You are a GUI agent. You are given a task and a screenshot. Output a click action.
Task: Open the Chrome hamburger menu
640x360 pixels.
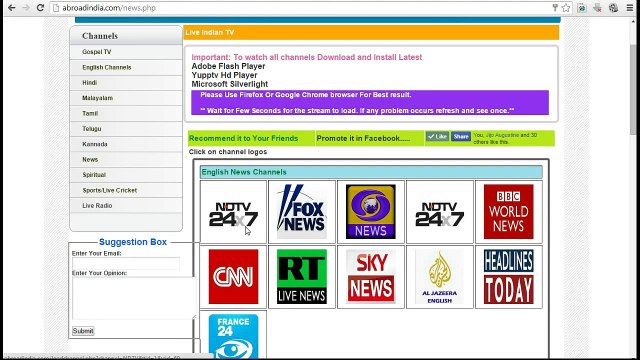click(630, 8)
